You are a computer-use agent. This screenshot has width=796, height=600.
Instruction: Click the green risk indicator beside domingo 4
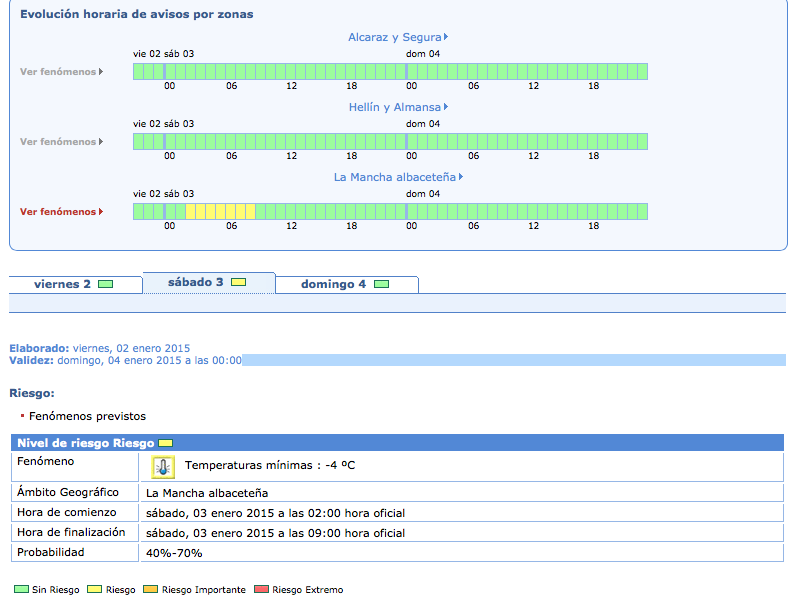click(x=381, y=285)
